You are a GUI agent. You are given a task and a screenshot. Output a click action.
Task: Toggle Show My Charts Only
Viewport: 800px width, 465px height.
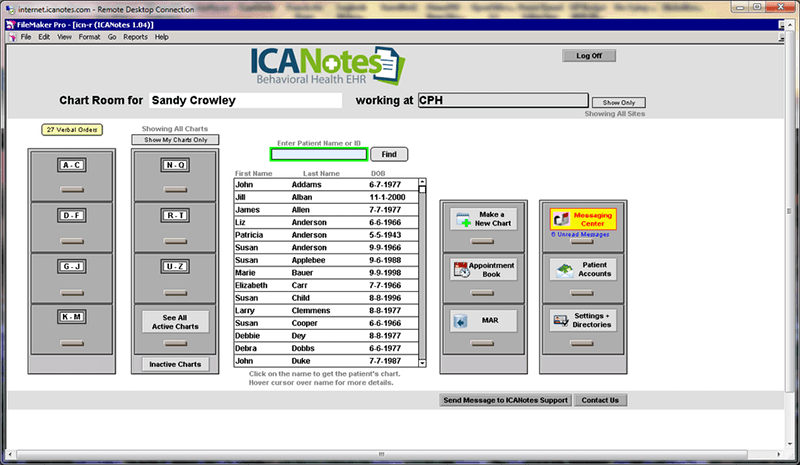click(x=175, y=139)
